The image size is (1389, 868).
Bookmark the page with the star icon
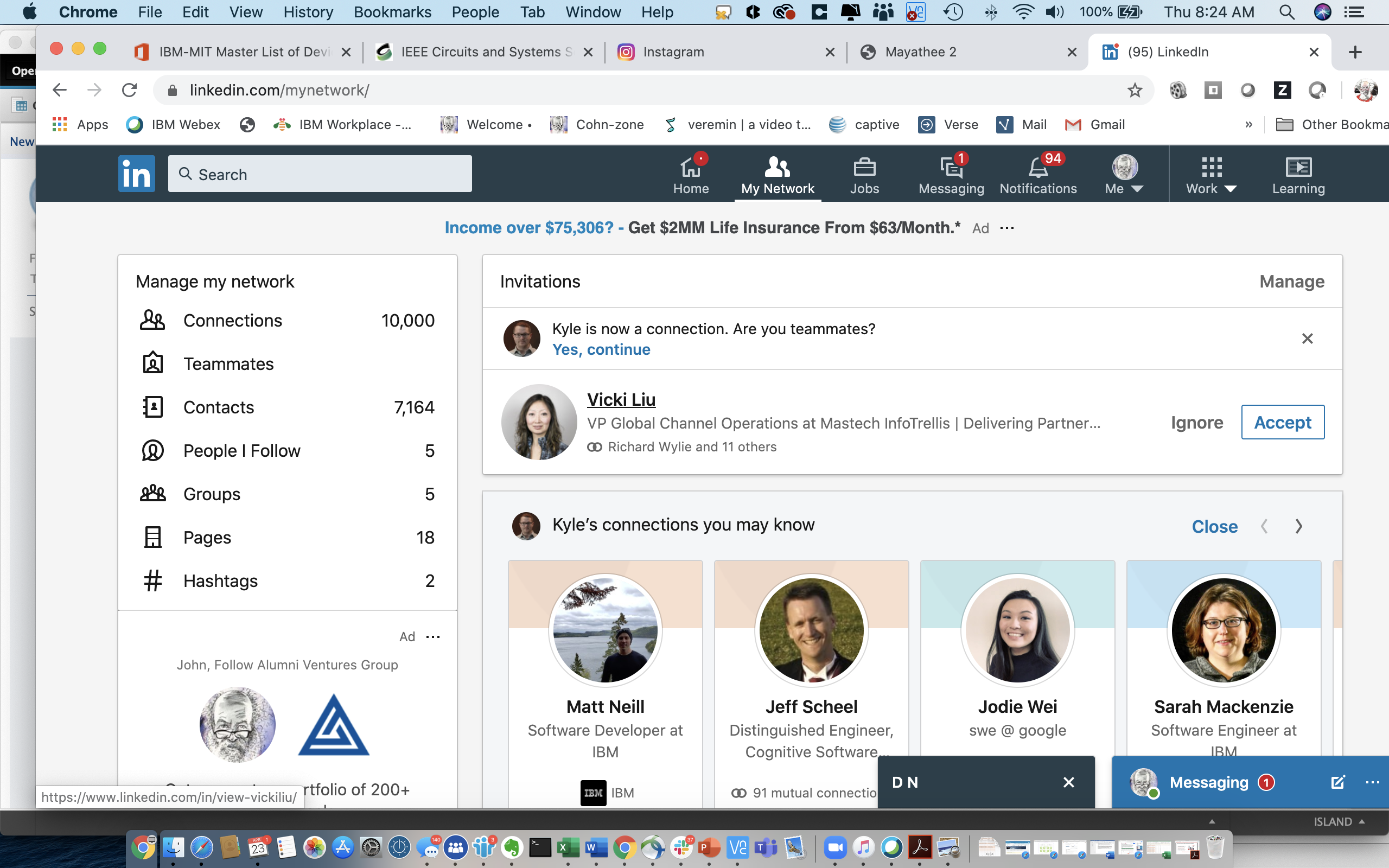pyautogui.click(x=1135, y=90)
